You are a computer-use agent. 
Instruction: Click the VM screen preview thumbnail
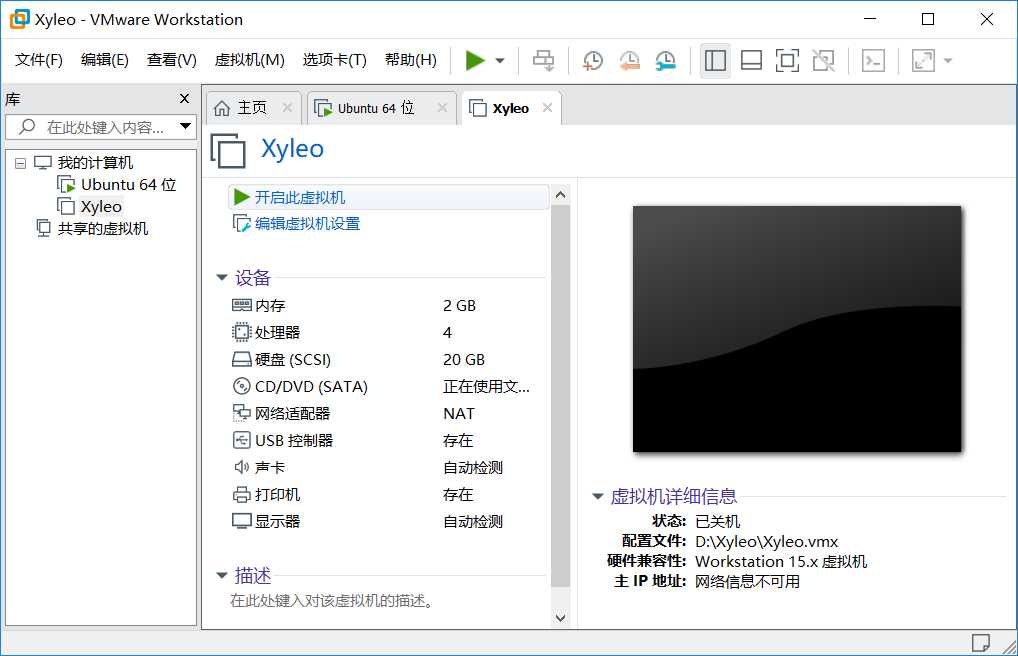797,329
